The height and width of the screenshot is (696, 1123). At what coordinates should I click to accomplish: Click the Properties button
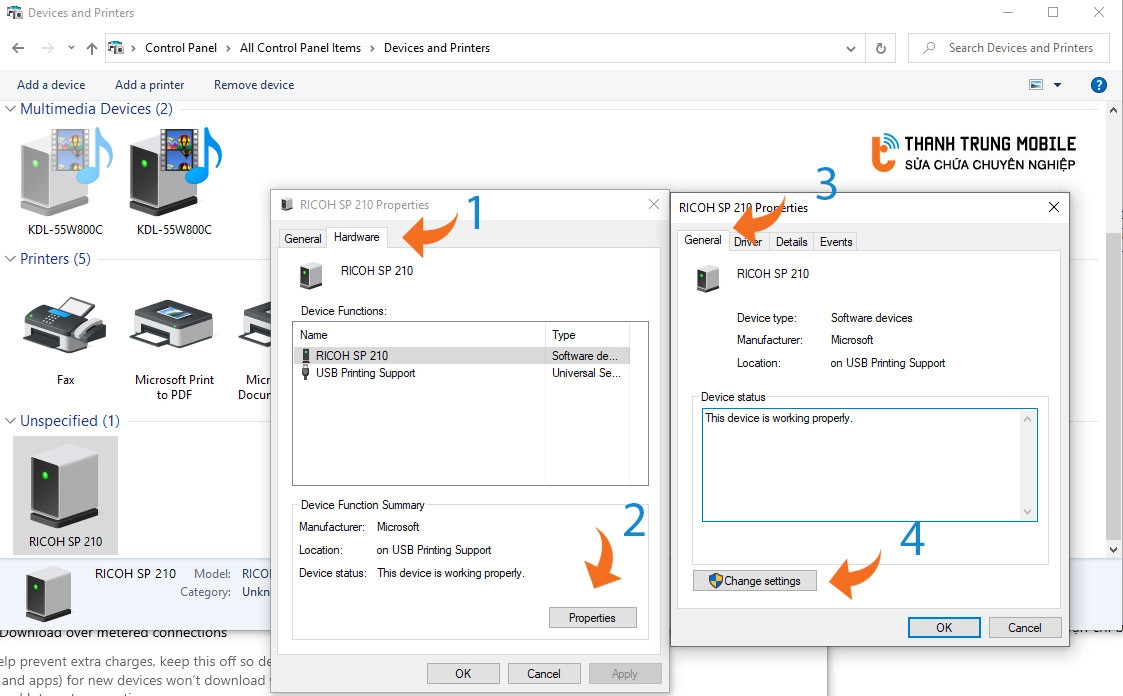click(x=592, y=618)
